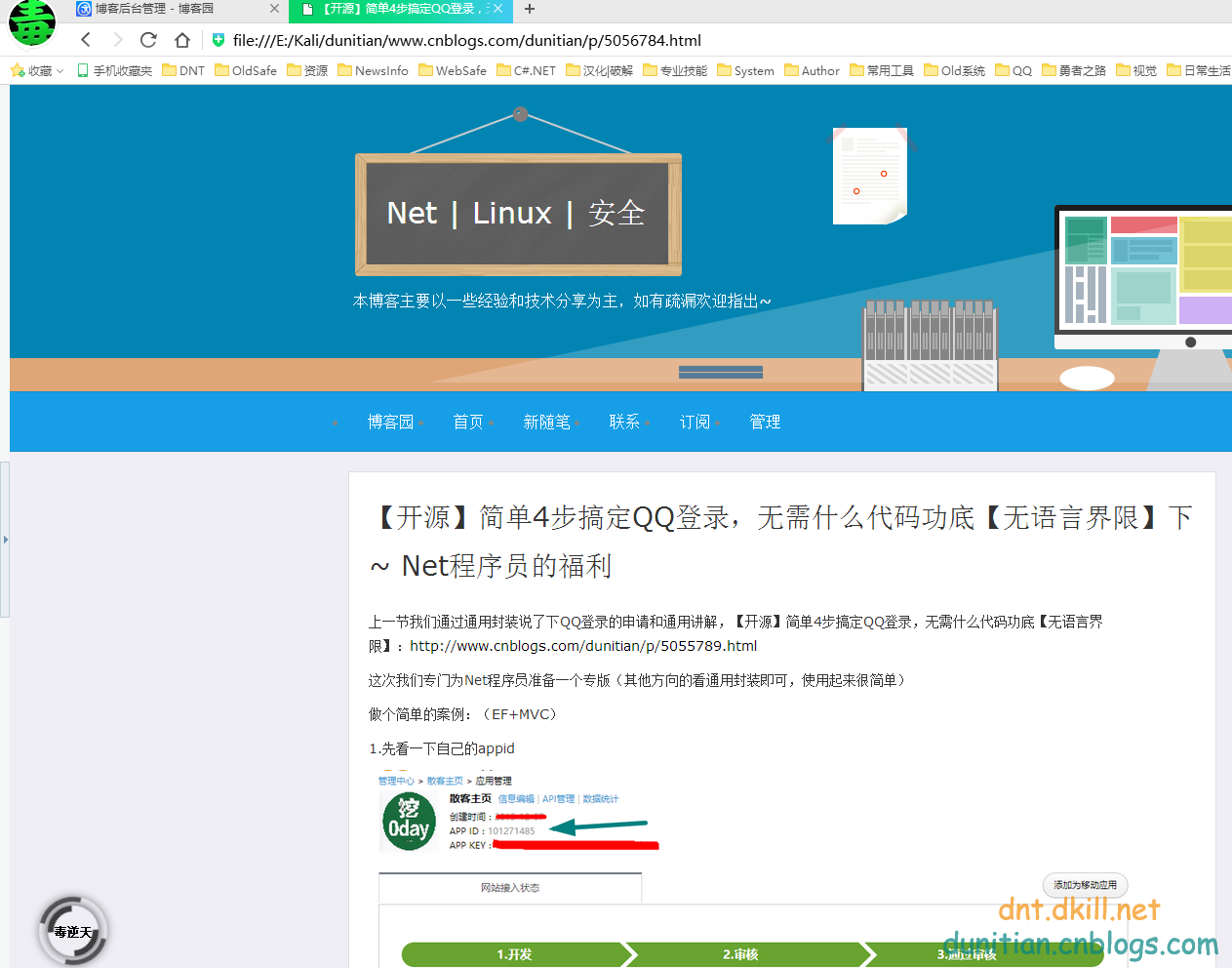
Task: Open the NewsInfo bookmark folder
Action: coord(374,70)
